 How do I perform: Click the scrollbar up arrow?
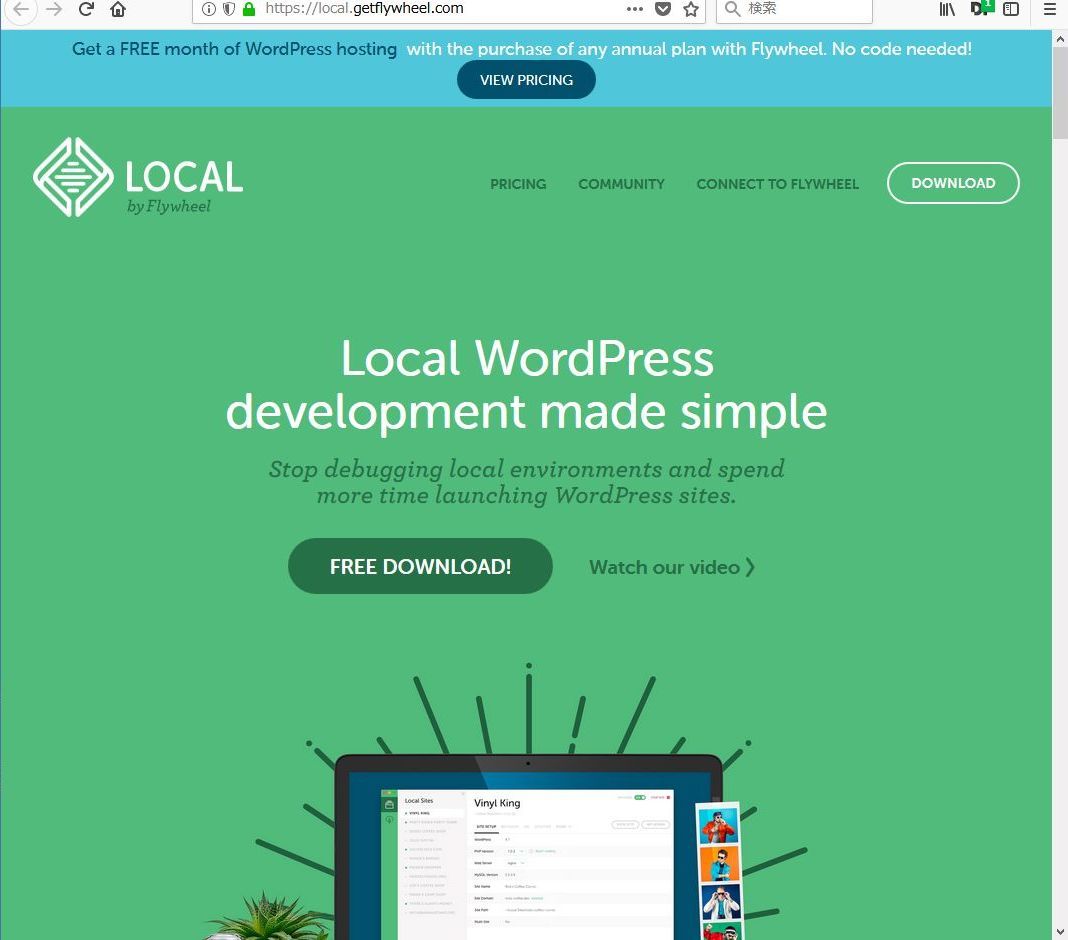click(1060, 40)
